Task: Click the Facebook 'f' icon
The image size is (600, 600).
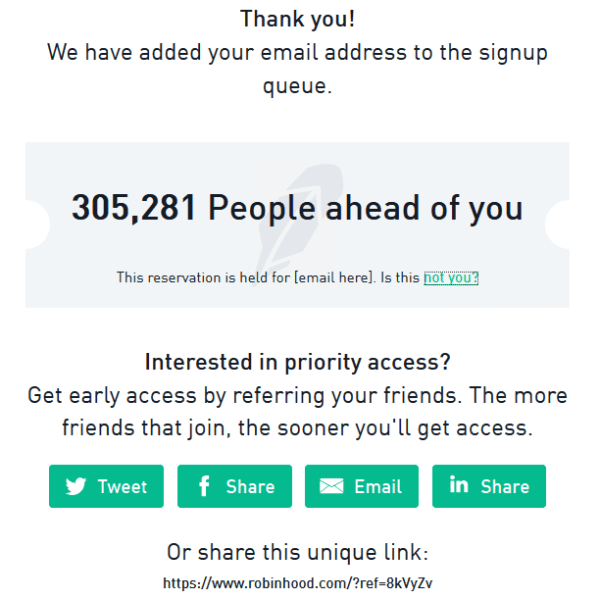Action: click(204, 486)
